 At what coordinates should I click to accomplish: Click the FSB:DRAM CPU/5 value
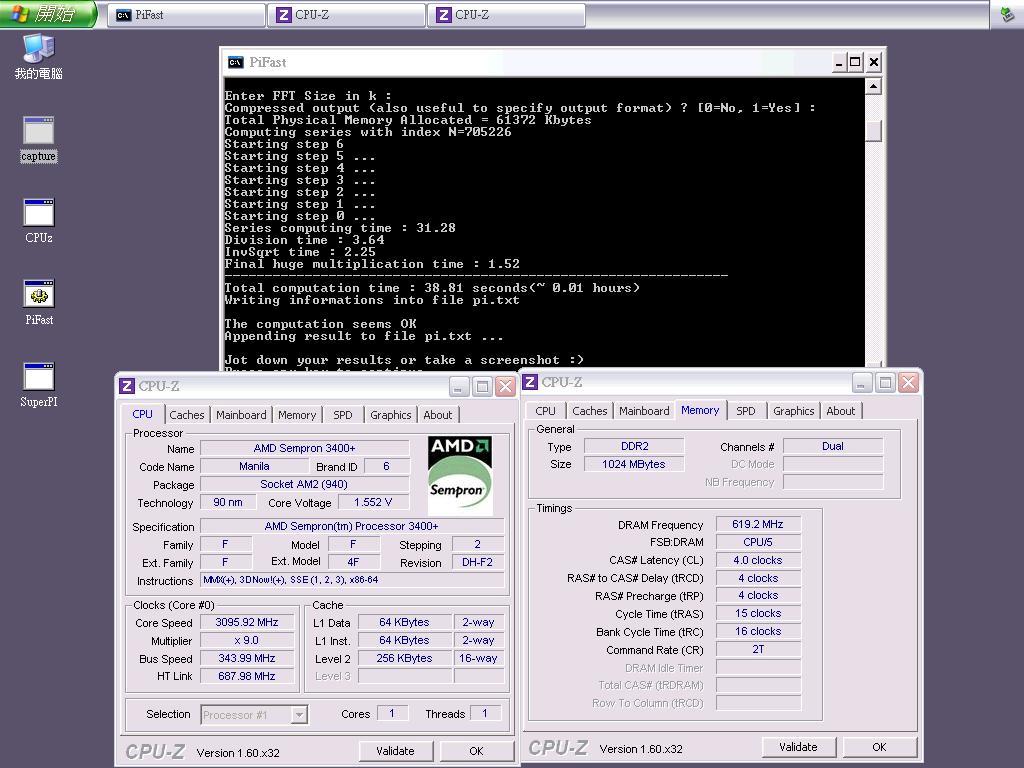[x=758, y=542]
